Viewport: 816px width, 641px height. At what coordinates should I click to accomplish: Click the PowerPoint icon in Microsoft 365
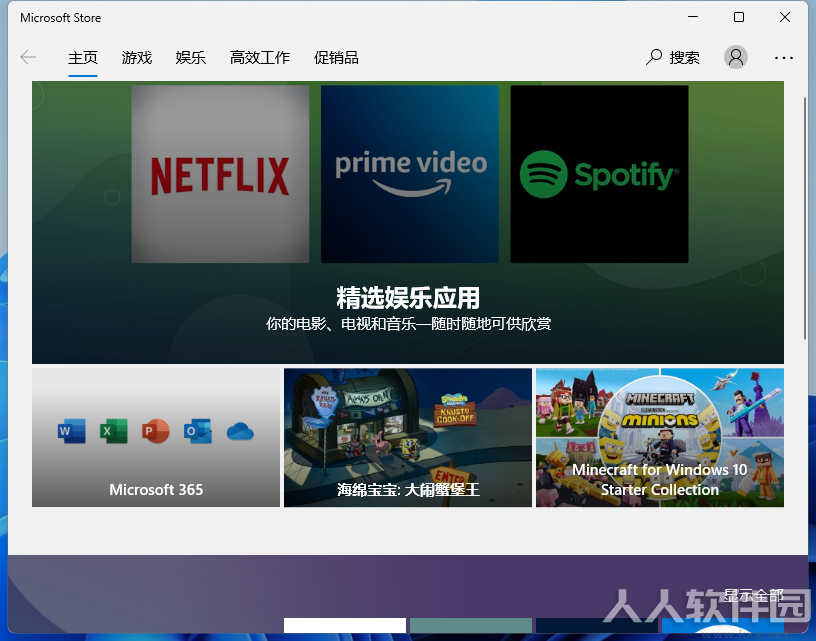coord(156,431)
